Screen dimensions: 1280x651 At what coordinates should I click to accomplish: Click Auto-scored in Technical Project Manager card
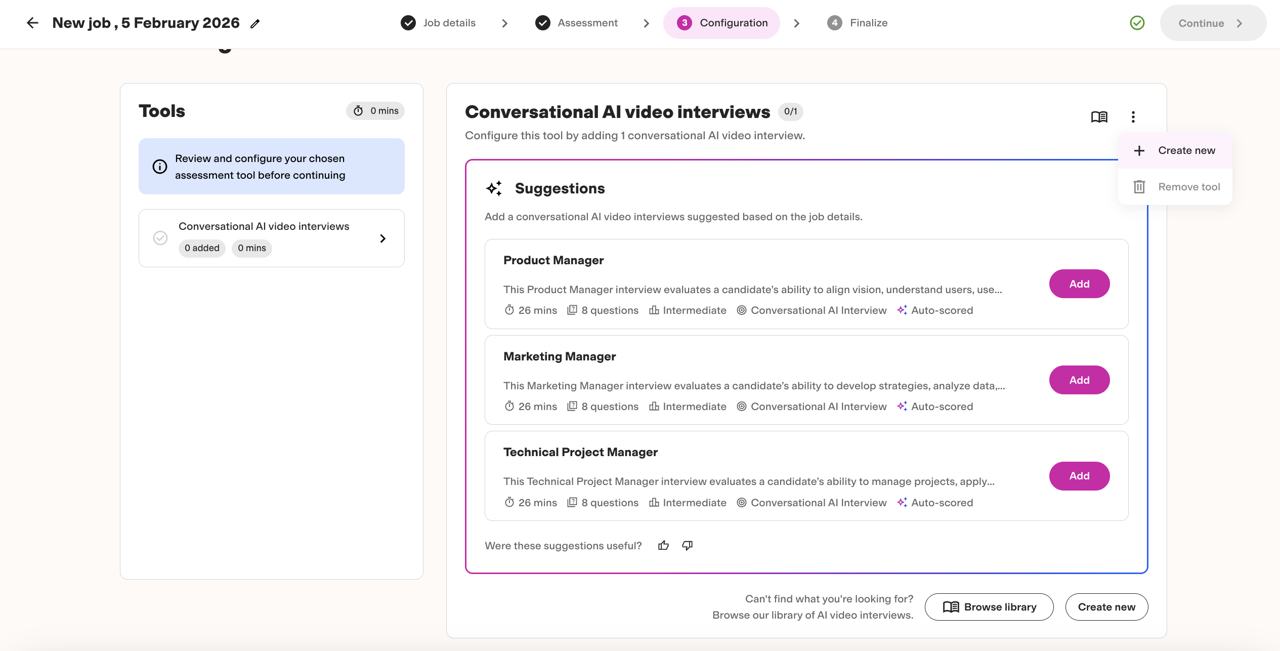942,503
